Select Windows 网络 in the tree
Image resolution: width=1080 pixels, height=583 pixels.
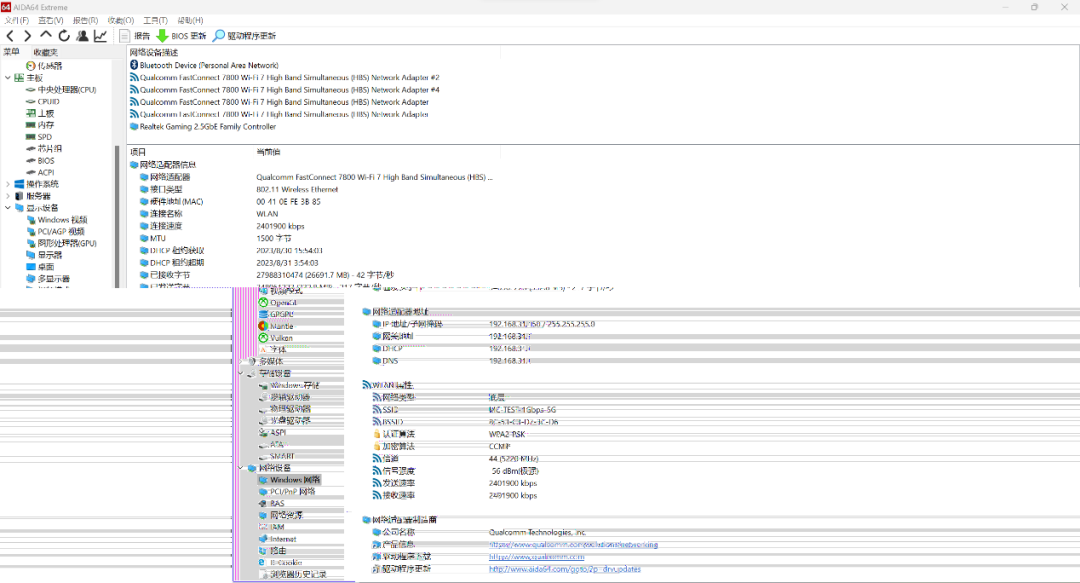pos(289,480)
